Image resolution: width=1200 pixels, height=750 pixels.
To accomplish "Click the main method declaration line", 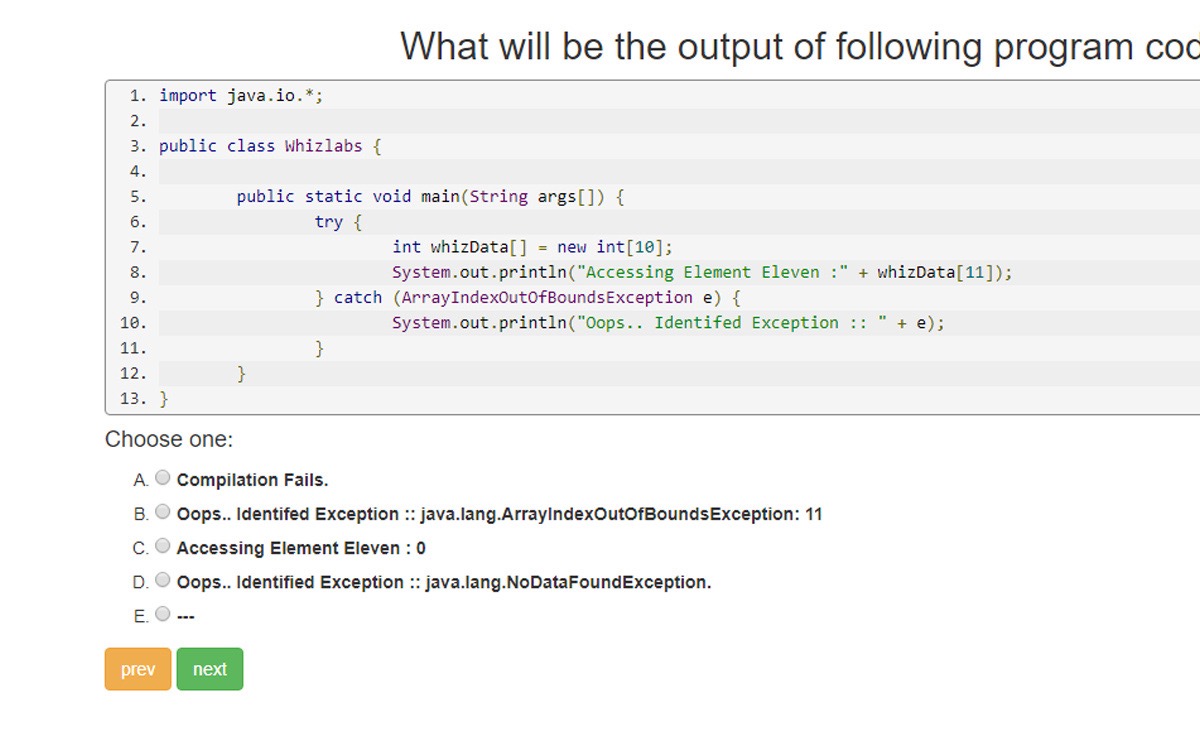I will [430, 196].
